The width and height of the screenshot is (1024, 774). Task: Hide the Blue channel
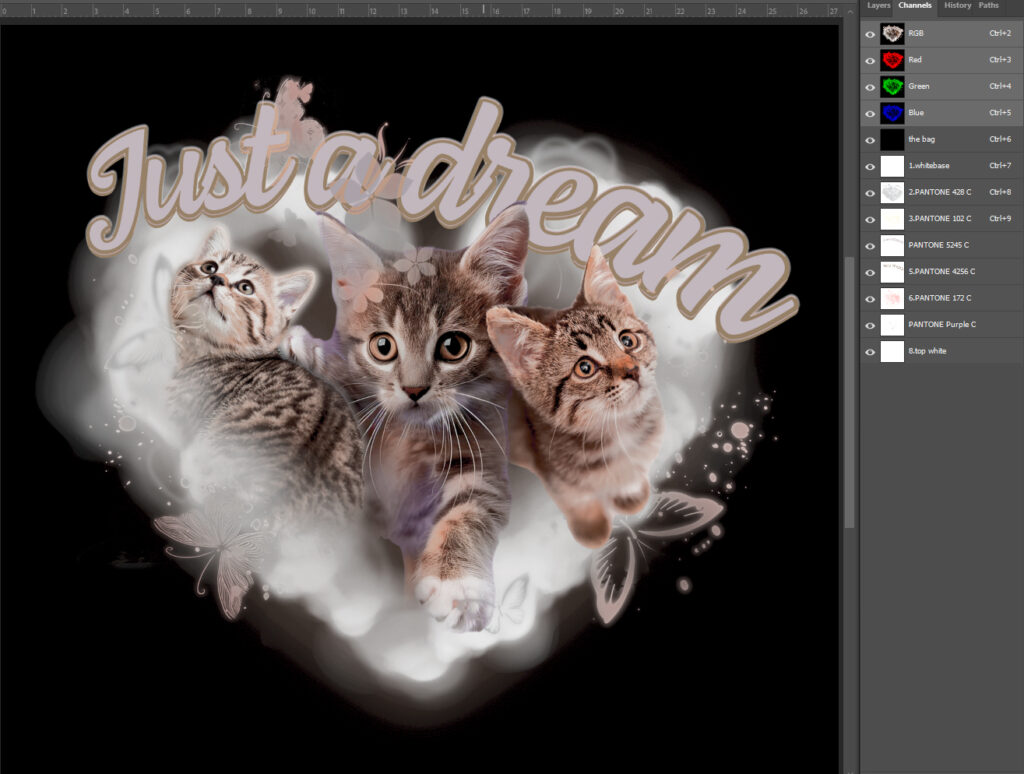871,112
